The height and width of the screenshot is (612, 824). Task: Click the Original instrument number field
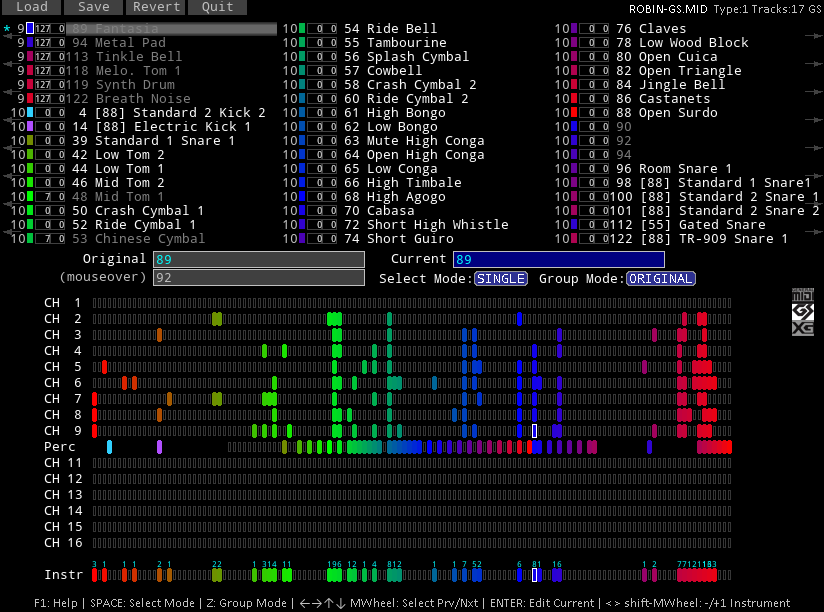tap(258, 260)
